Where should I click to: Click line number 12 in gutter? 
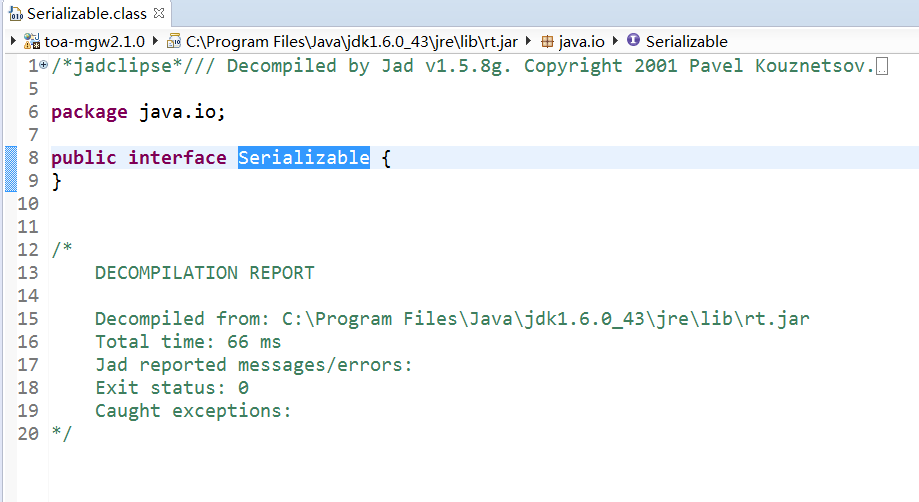point(28,250)
